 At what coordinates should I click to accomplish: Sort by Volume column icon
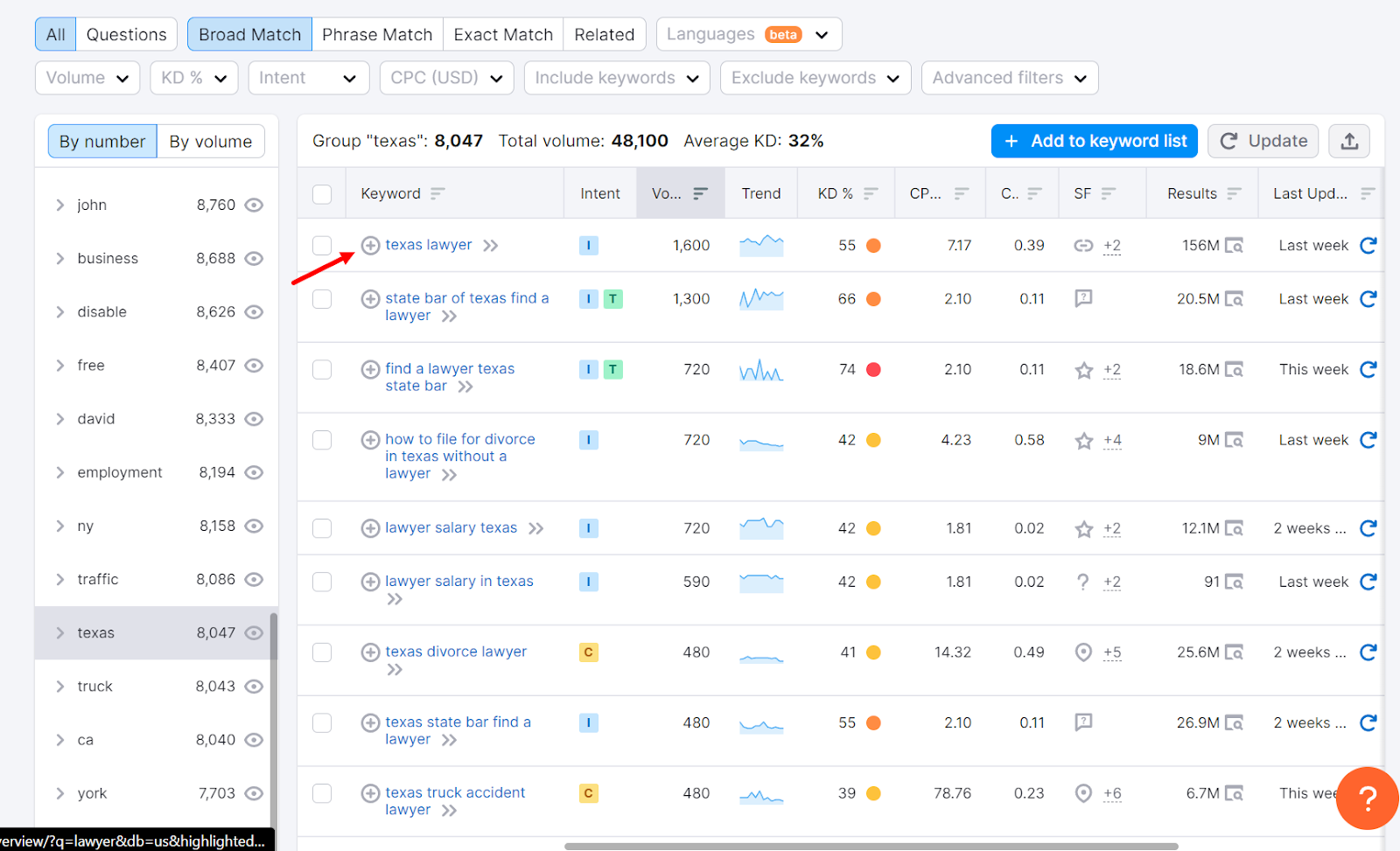click(x=701, y=193)
